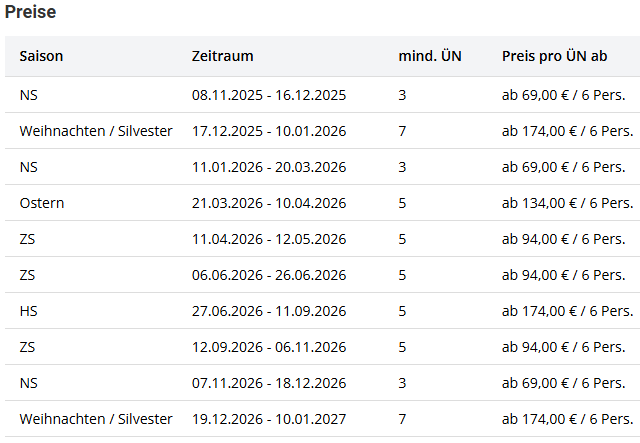
Task: Click the price in the HS row
Action: coord(563,311)
